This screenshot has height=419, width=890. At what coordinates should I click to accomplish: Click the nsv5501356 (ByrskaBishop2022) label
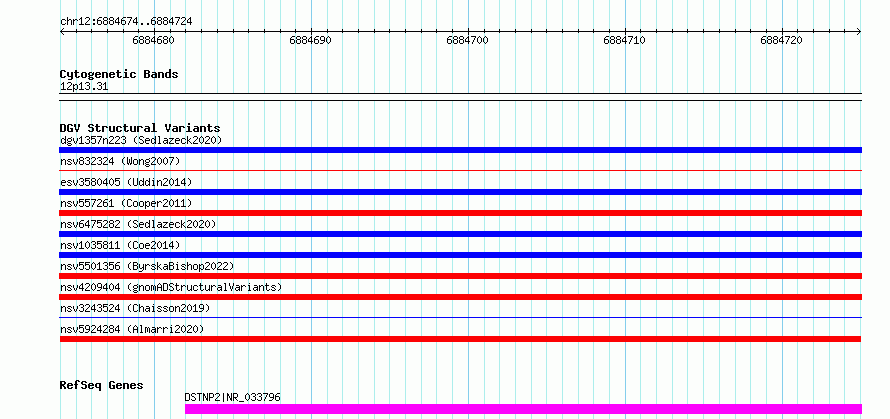[x=147, y=266]
